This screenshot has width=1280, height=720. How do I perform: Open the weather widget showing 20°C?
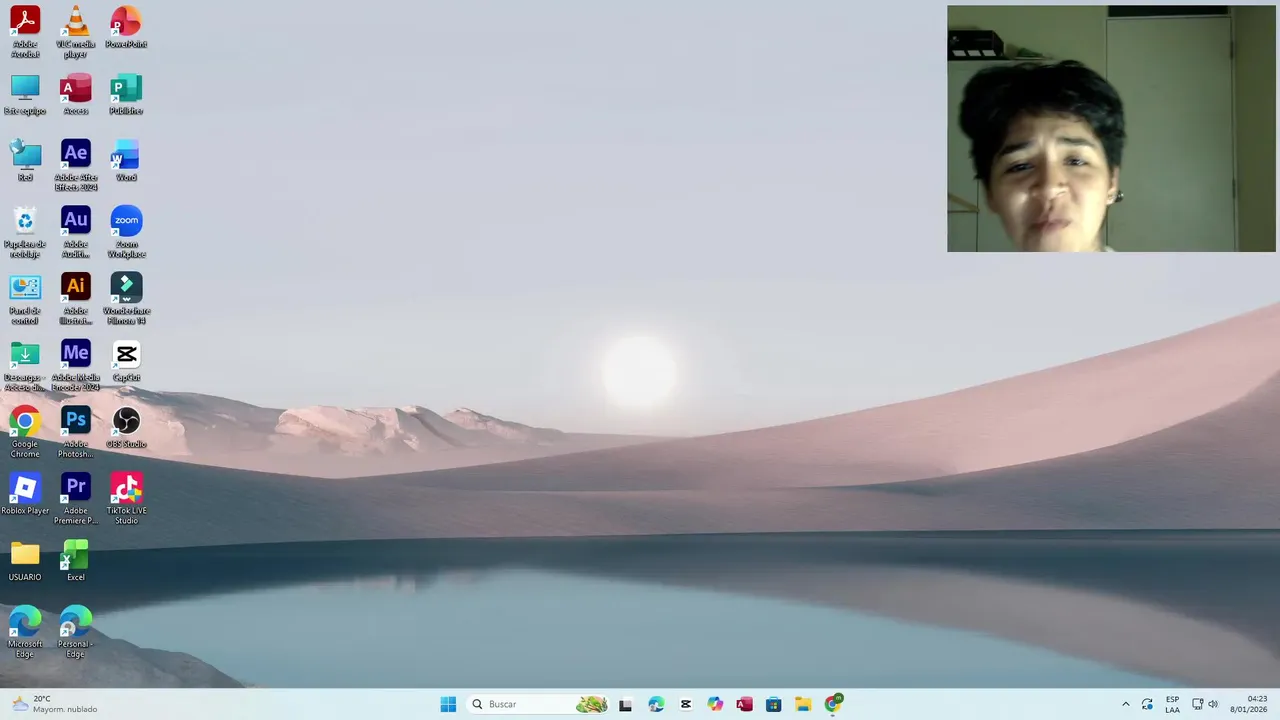55,704
